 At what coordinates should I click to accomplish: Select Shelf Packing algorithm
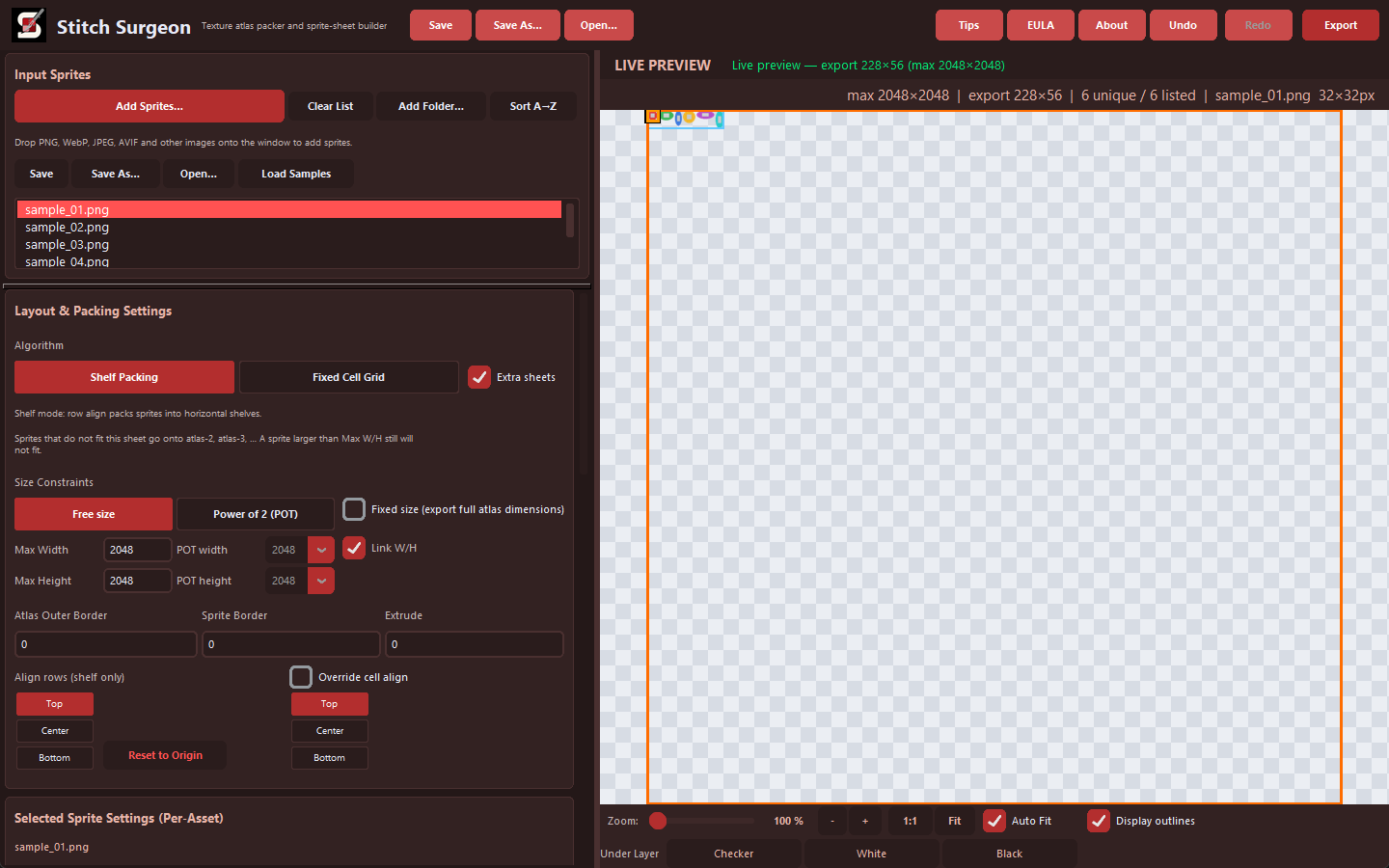124,377
